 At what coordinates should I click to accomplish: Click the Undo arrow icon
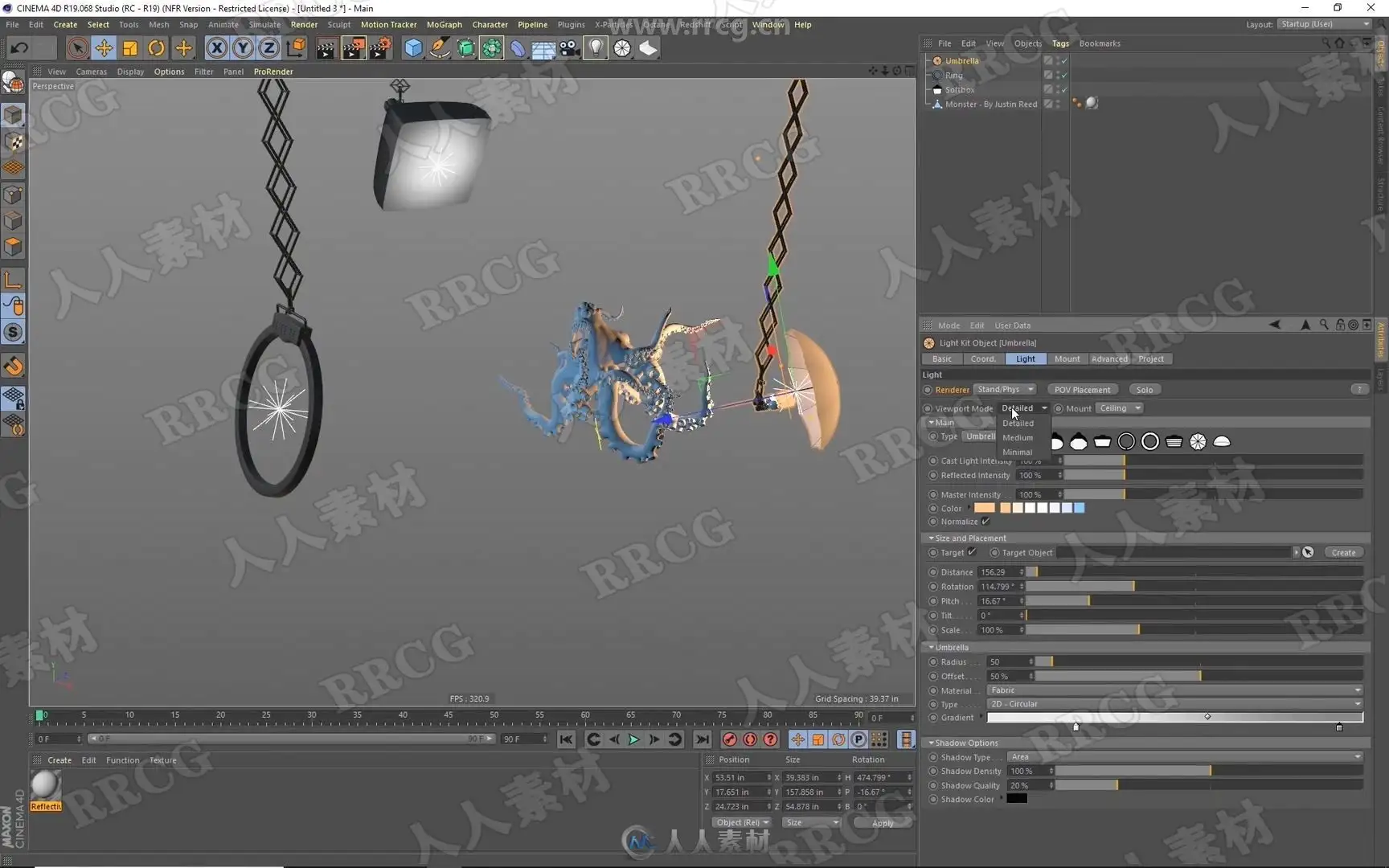[19, 48]
